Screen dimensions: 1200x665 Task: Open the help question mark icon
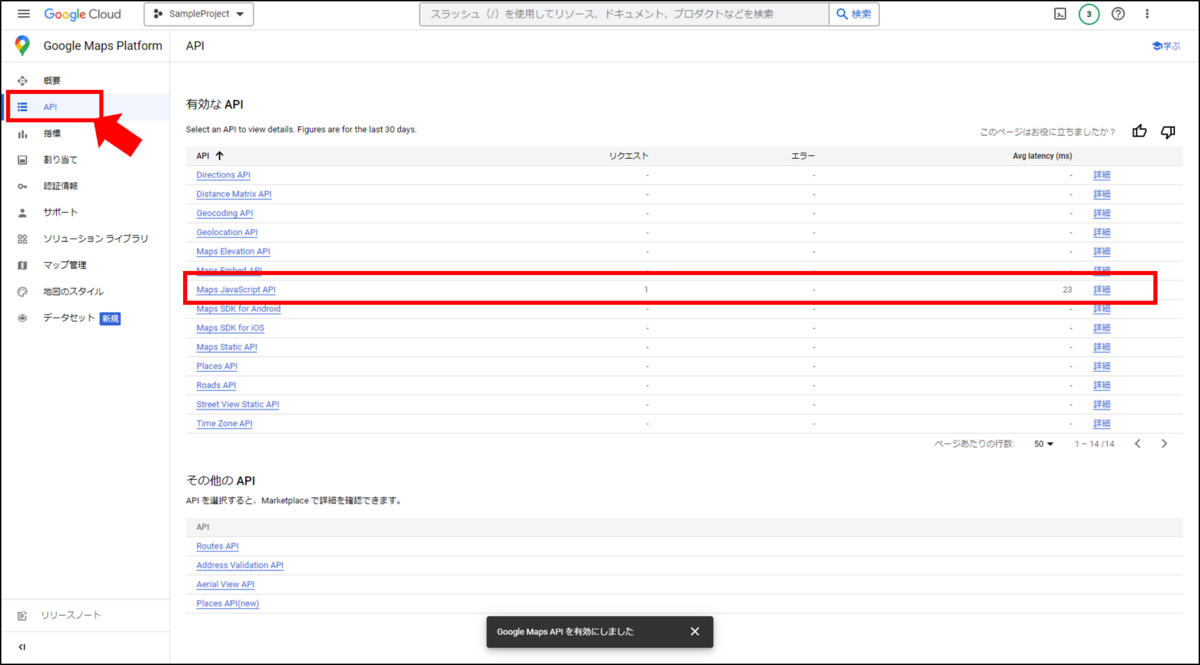tap(1118, 14)
